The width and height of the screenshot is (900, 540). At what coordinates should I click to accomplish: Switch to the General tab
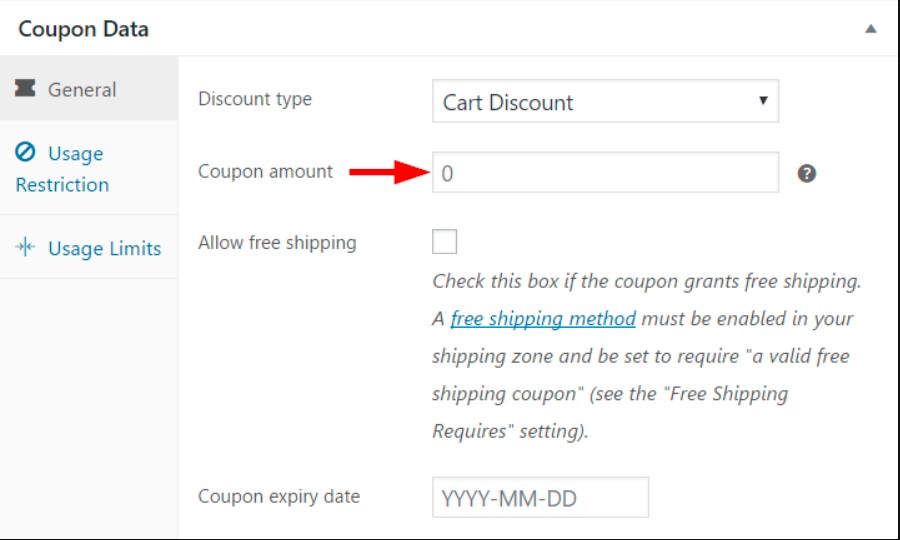click(82, 89)
